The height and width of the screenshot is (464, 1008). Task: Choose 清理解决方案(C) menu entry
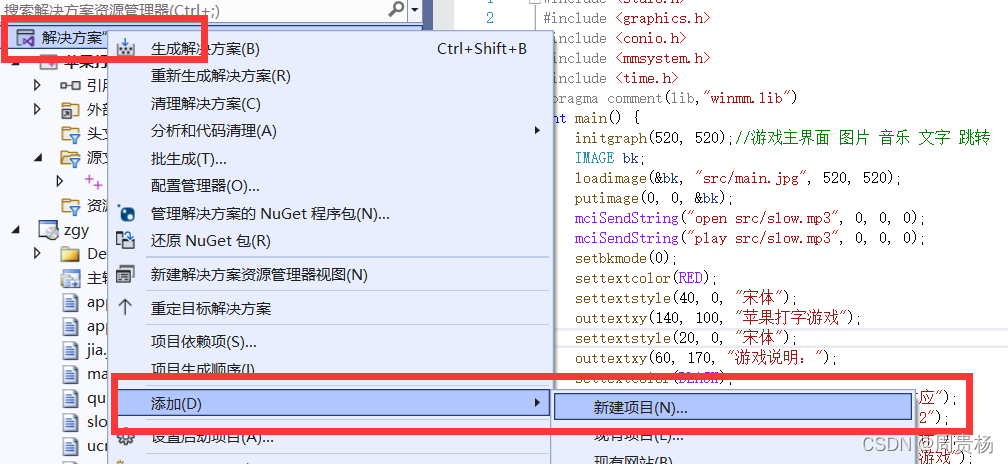click(x=206, y=104)
